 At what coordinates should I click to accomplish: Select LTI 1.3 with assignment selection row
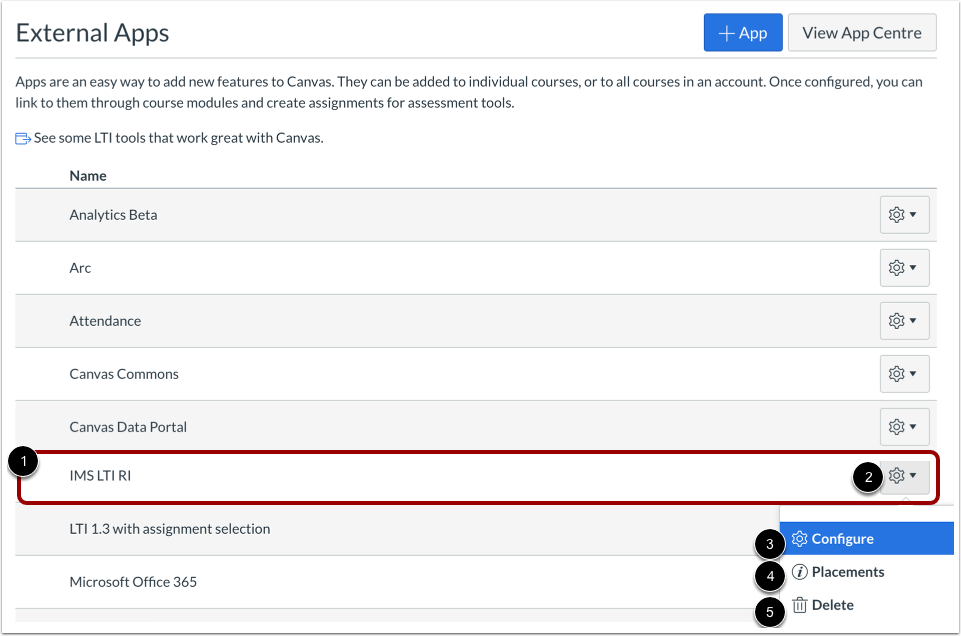397,529
